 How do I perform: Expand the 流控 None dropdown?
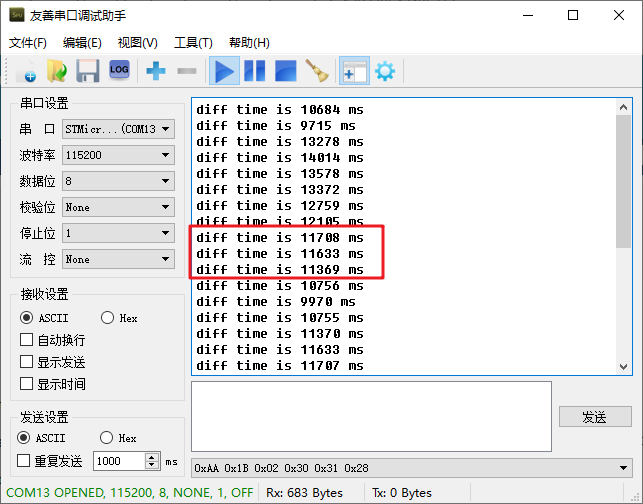point(119,259)
